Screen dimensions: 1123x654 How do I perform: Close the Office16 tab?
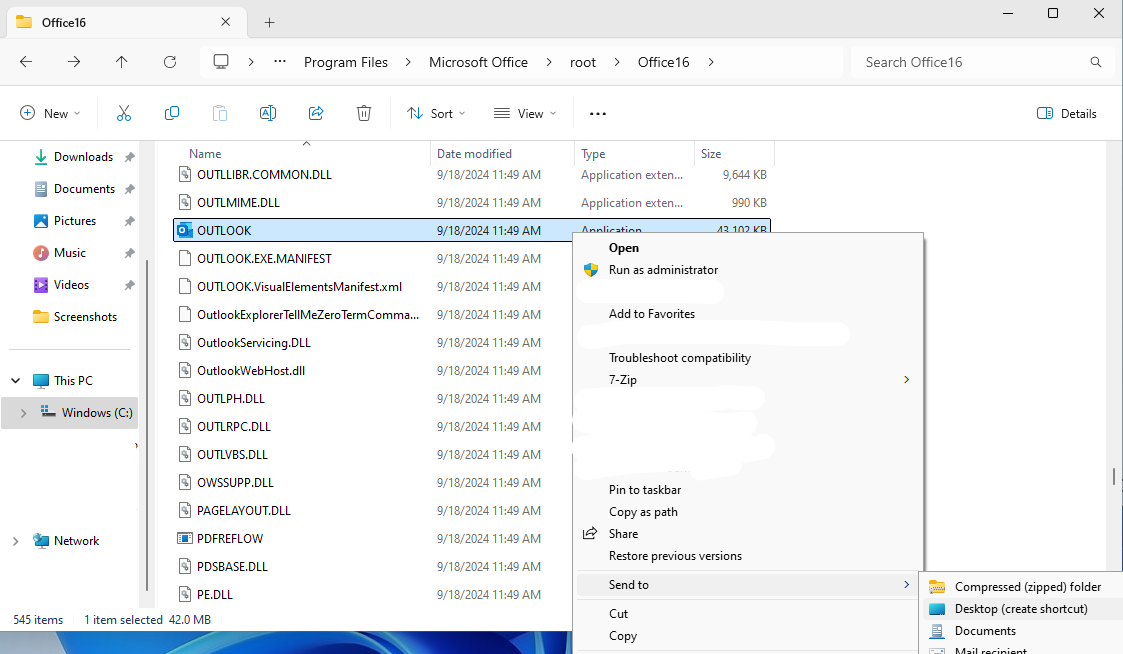(226, 22)
